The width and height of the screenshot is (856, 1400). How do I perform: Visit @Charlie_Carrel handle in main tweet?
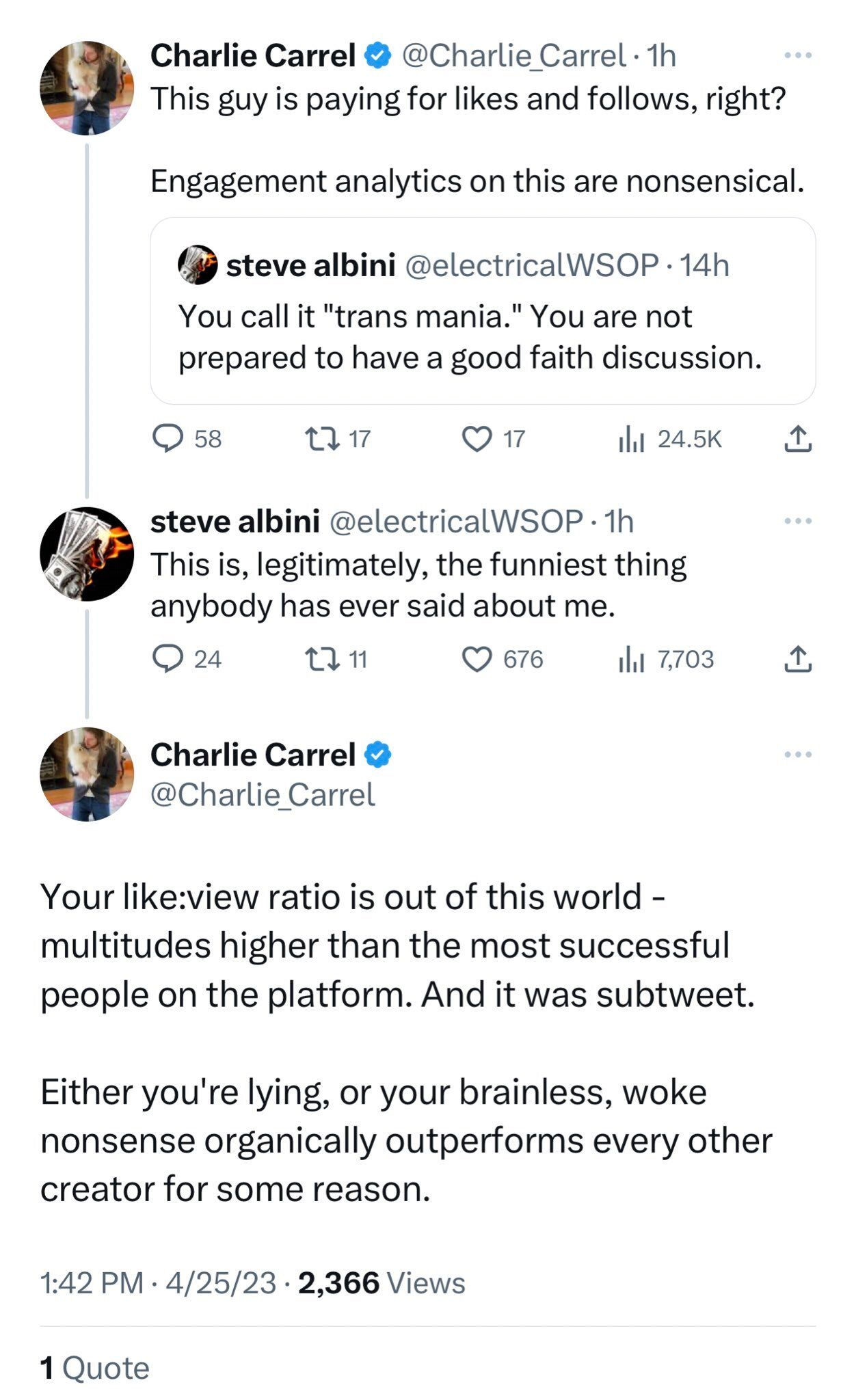[263, 794]
